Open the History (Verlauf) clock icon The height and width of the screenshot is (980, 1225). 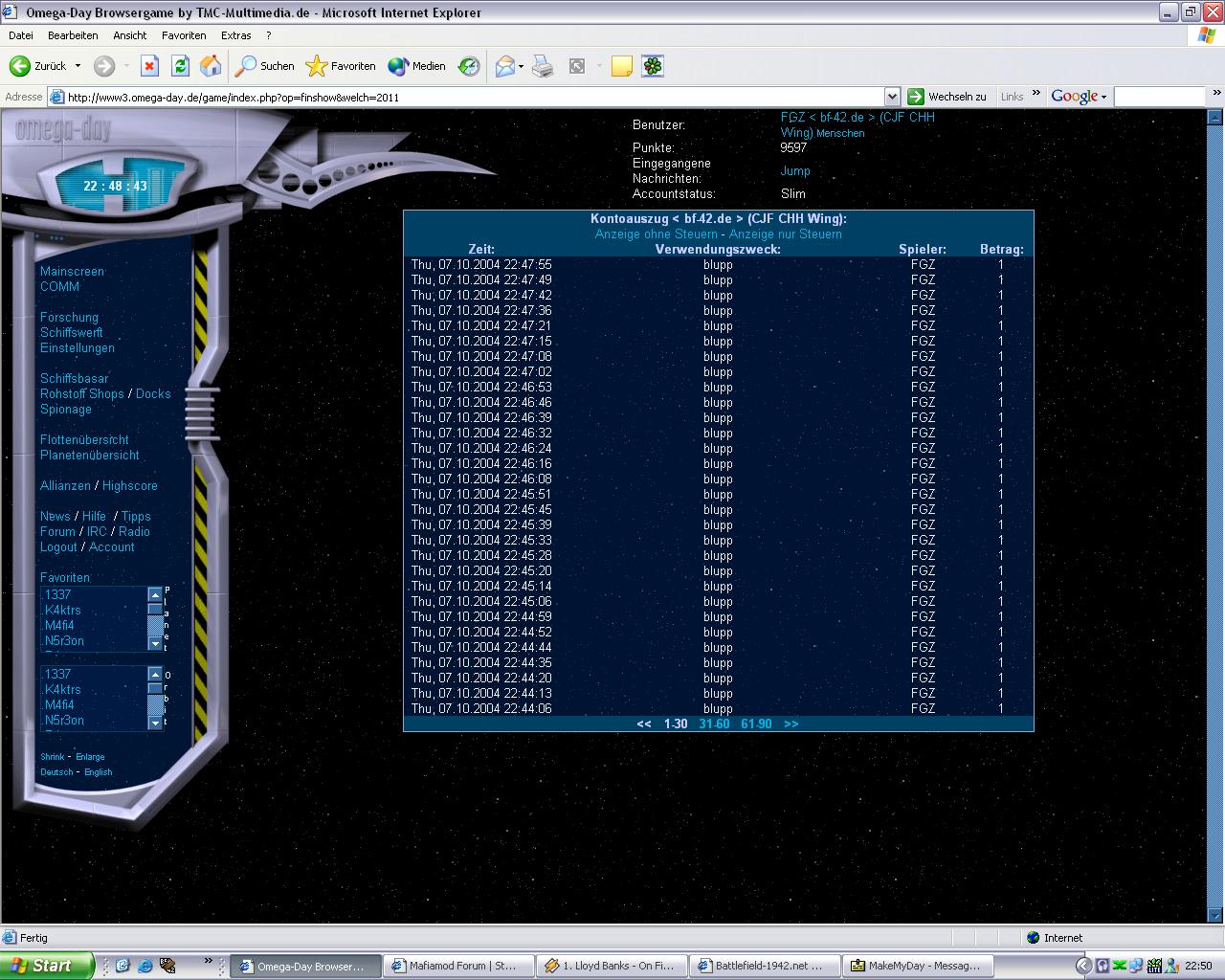[x=469, y=66]
